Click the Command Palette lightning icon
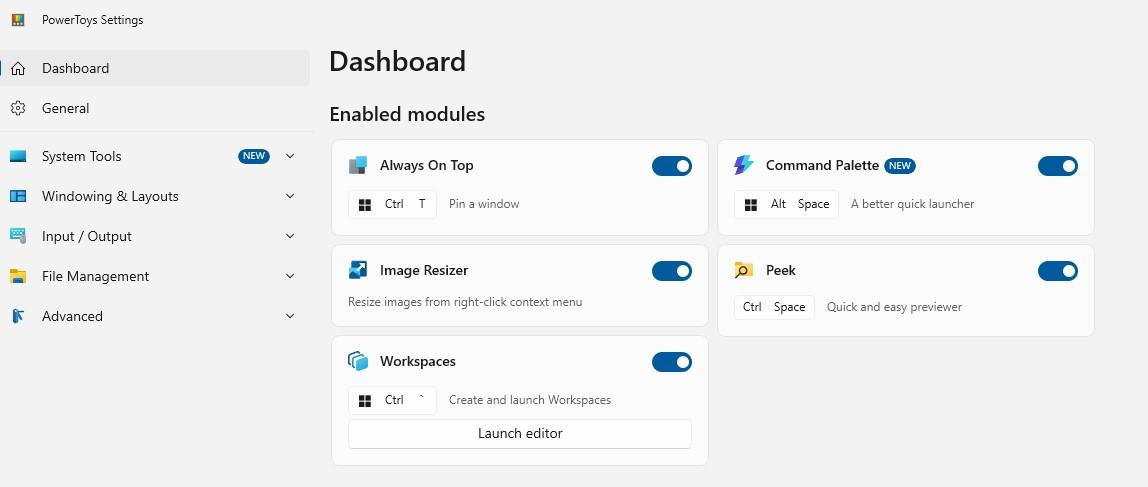The width and height of the screenshot is (1148, 487). 743,166
